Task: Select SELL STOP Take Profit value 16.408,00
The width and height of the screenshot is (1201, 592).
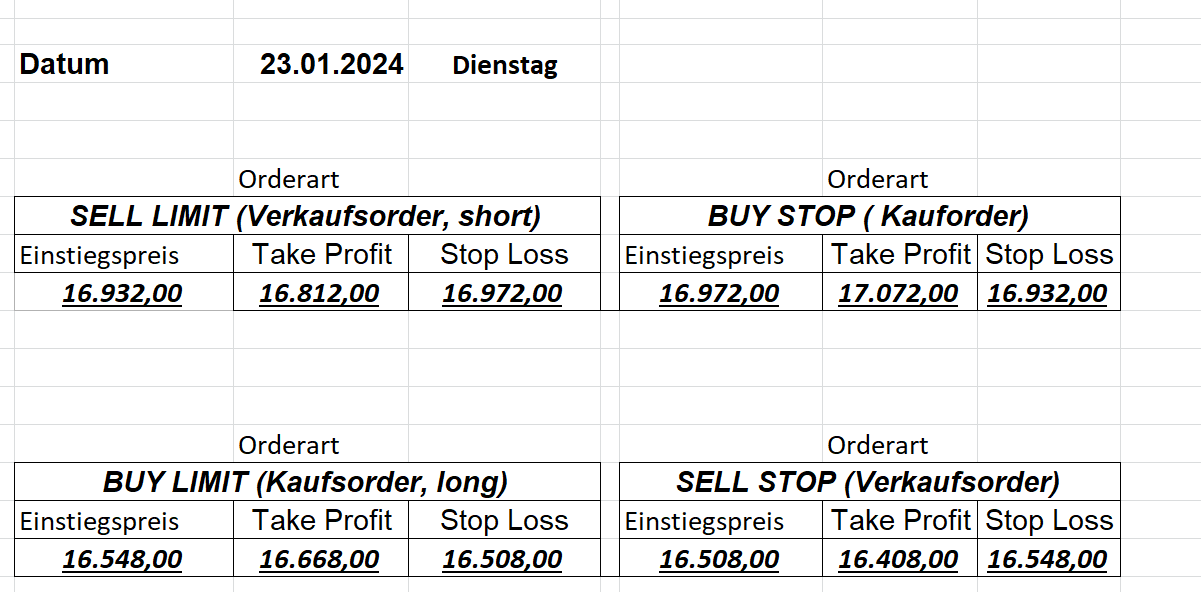Action: point(898,560)
